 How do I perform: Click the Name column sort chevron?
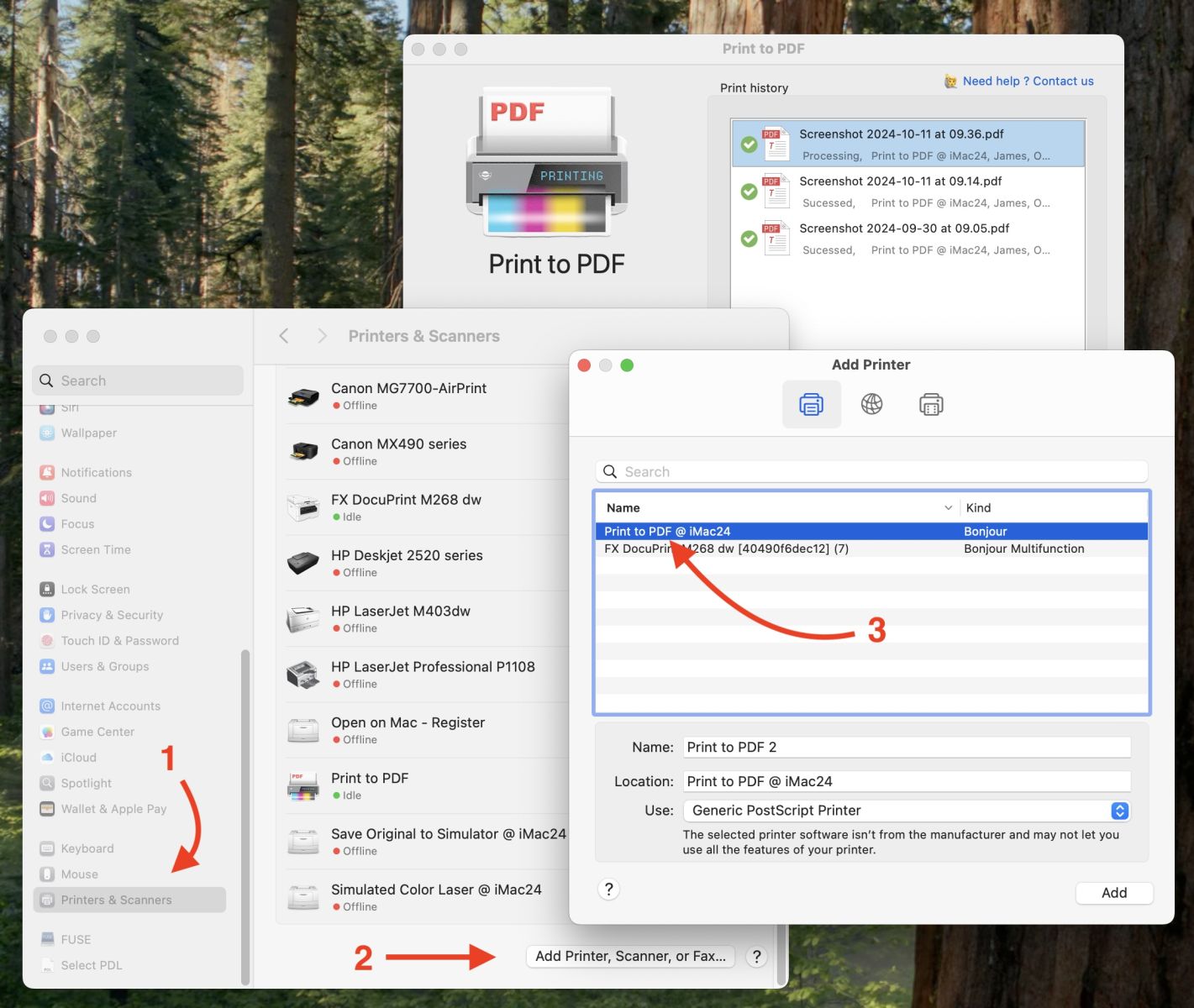pos(948,508)
